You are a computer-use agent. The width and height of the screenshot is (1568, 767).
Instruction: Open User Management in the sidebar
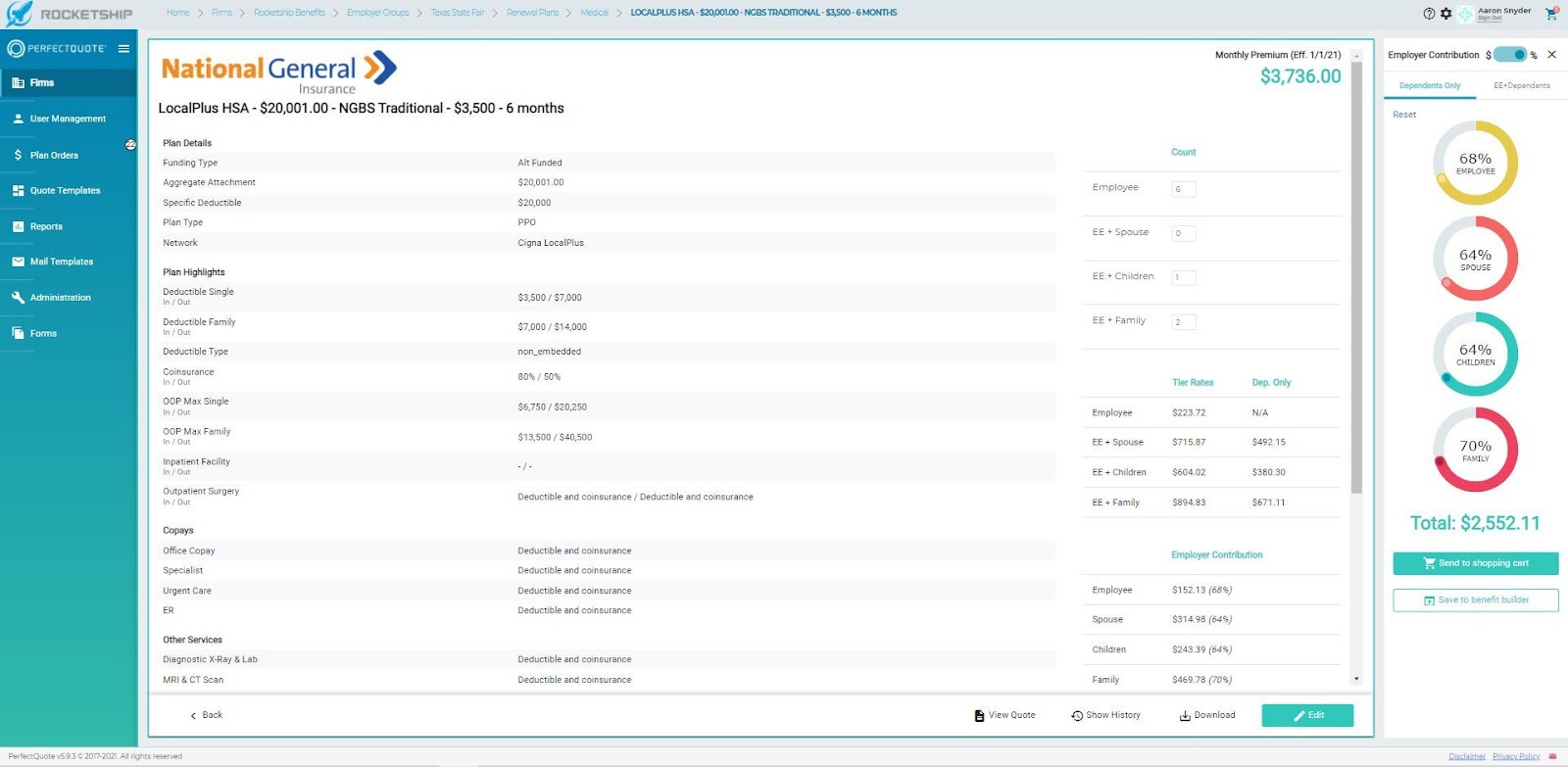point(69,119)
